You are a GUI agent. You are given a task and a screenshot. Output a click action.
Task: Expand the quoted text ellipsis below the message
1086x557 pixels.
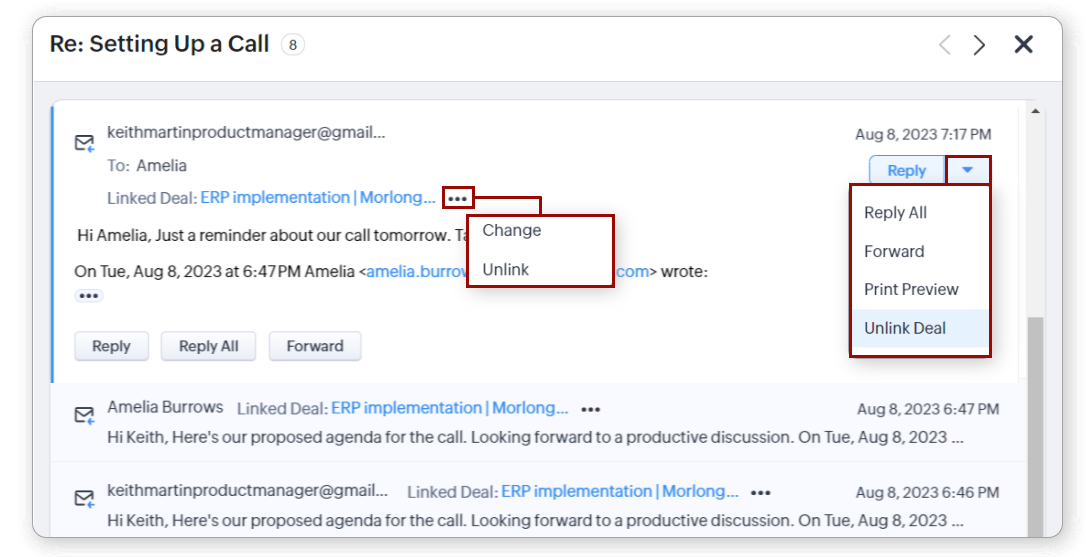point(89,296)
